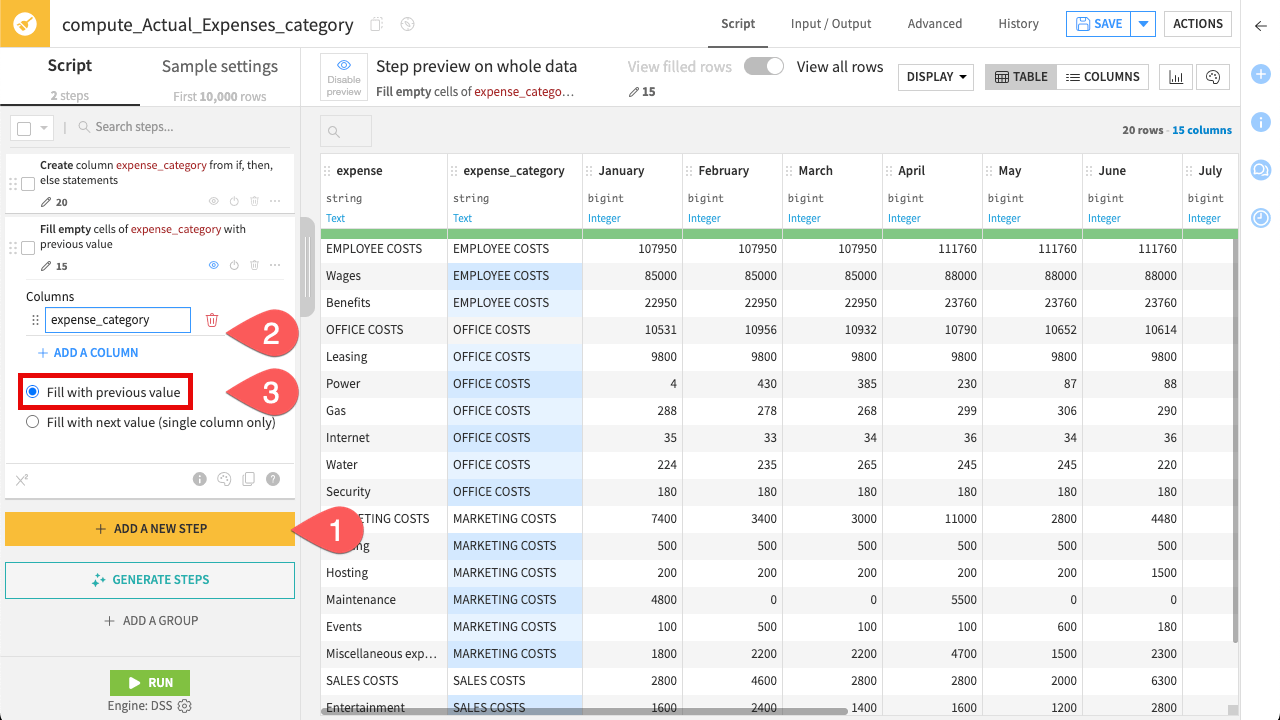
Task: Copy the step using copy icon
Action: point(248,479)
